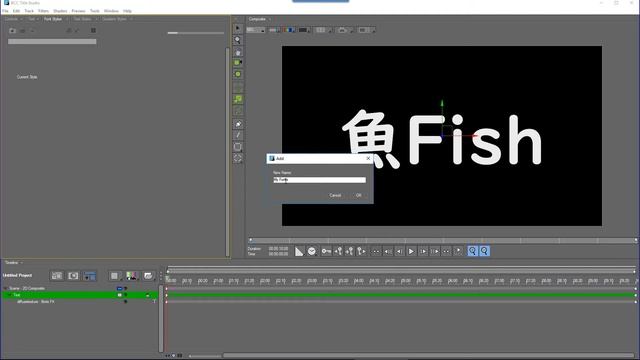Open the Preview menu
The height and width of the screenshot is (360, 640).
pyautogui.click(x=78, y=11)
